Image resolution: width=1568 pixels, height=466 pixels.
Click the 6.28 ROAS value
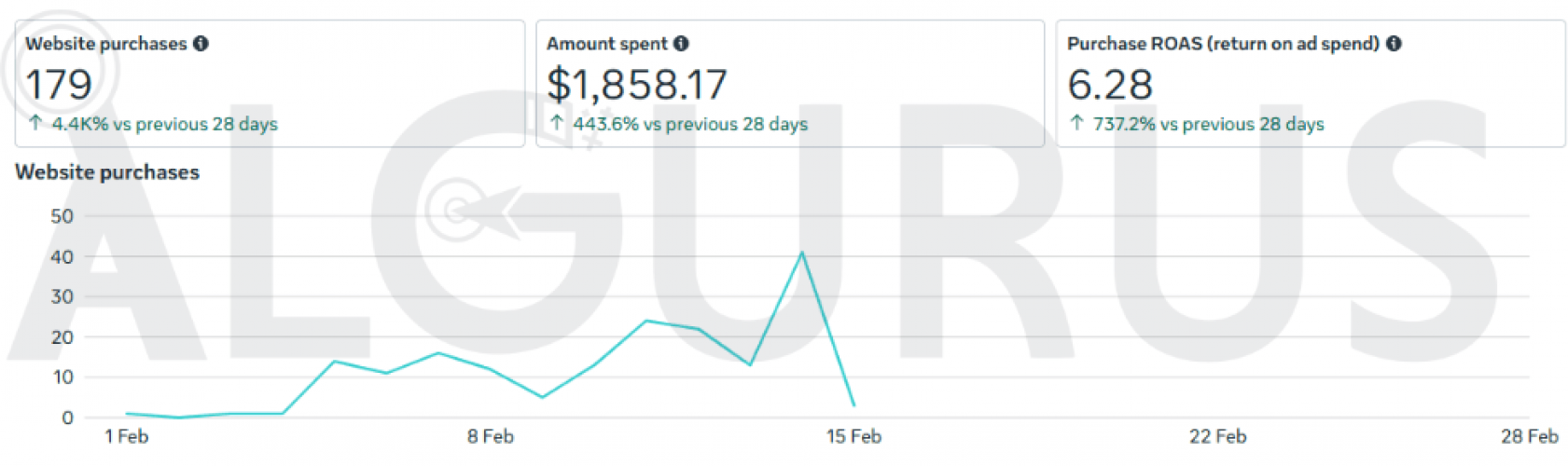[1110, 85]
